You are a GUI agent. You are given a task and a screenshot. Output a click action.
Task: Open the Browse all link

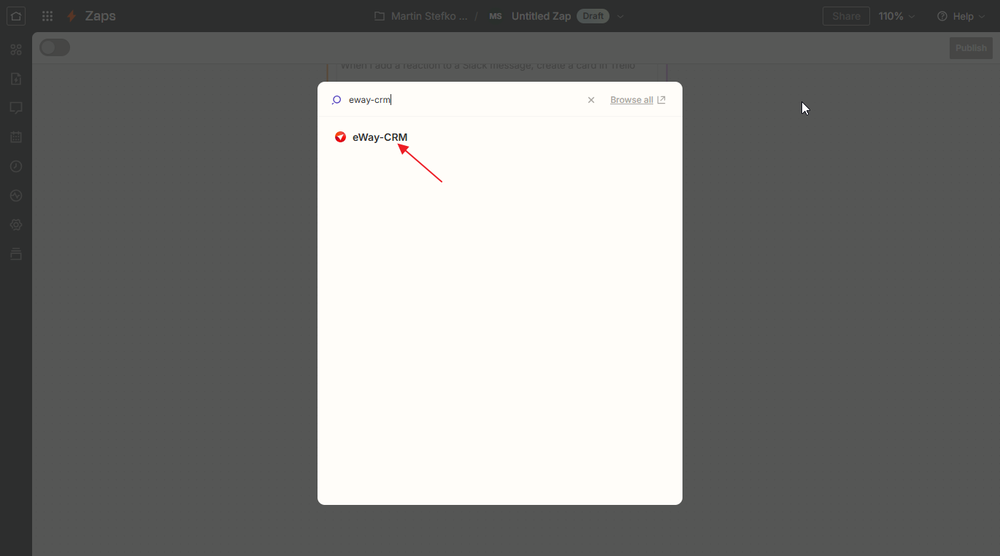click(x=631, y=99)
